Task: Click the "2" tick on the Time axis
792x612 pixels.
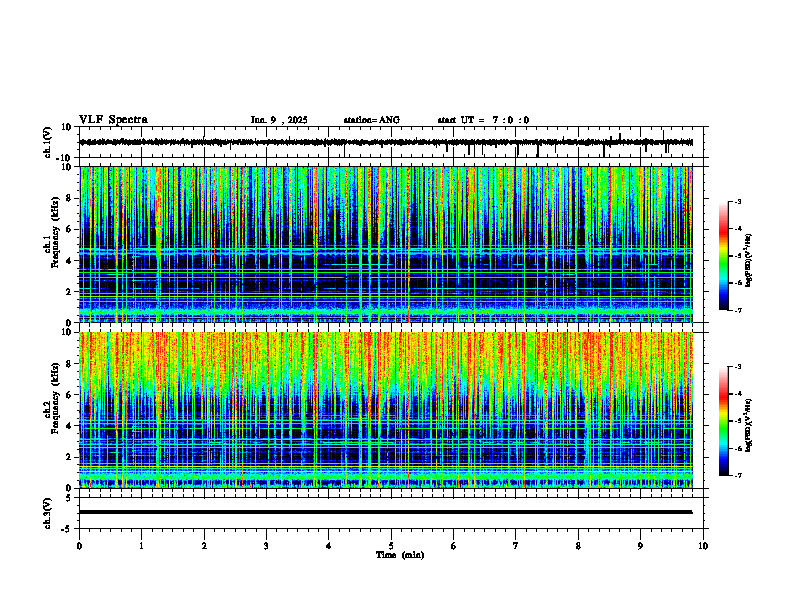Action: pyautogui.click(x=204, y=546)
